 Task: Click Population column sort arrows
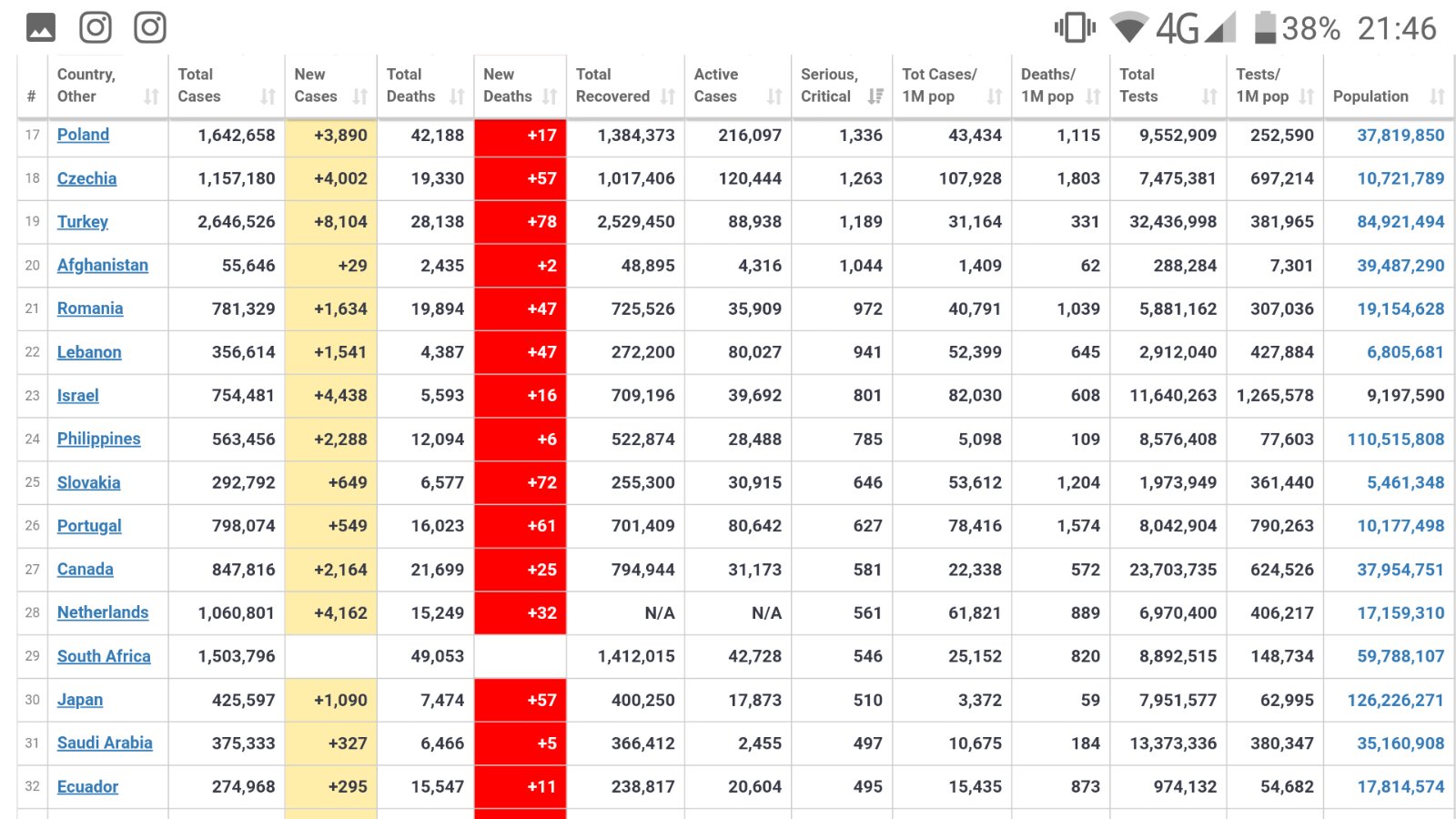[1437, 96]
